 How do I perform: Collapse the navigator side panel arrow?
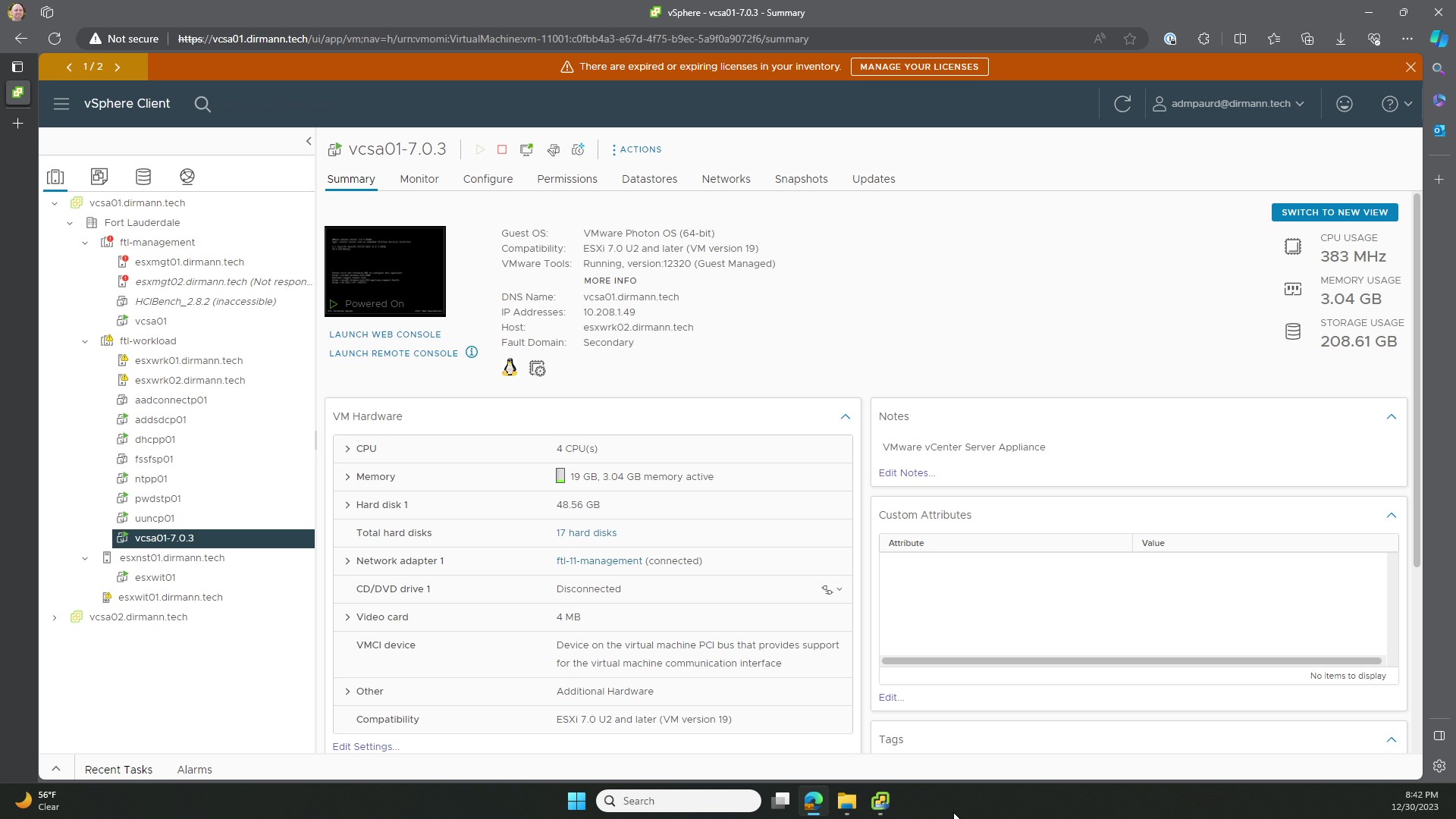(x=309, y=141)
